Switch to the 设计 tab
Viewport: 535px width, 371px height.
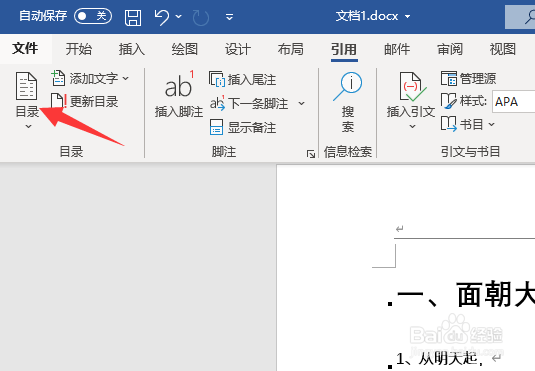(237, 49)
